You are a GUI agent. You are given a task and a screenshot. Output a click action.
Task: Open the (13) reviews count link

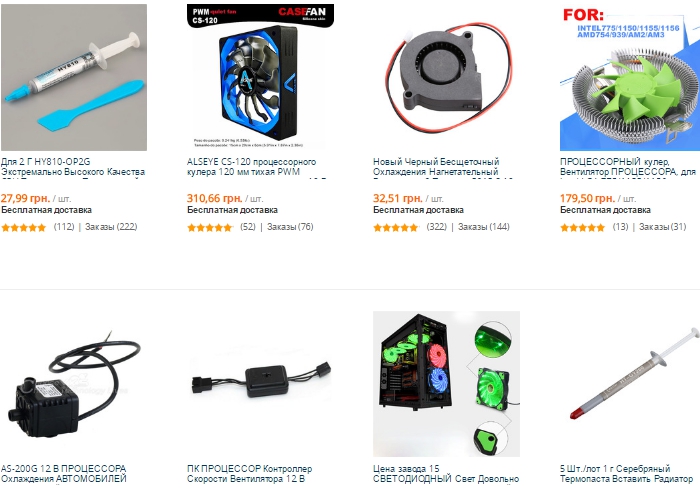tap(620, 227)
